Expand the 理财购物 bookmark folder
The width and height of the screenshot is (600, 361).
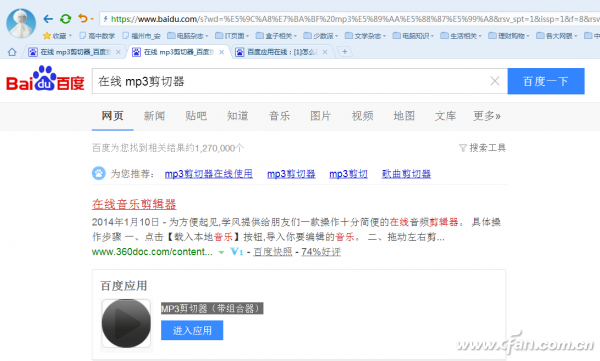click(x=509, y=36)
